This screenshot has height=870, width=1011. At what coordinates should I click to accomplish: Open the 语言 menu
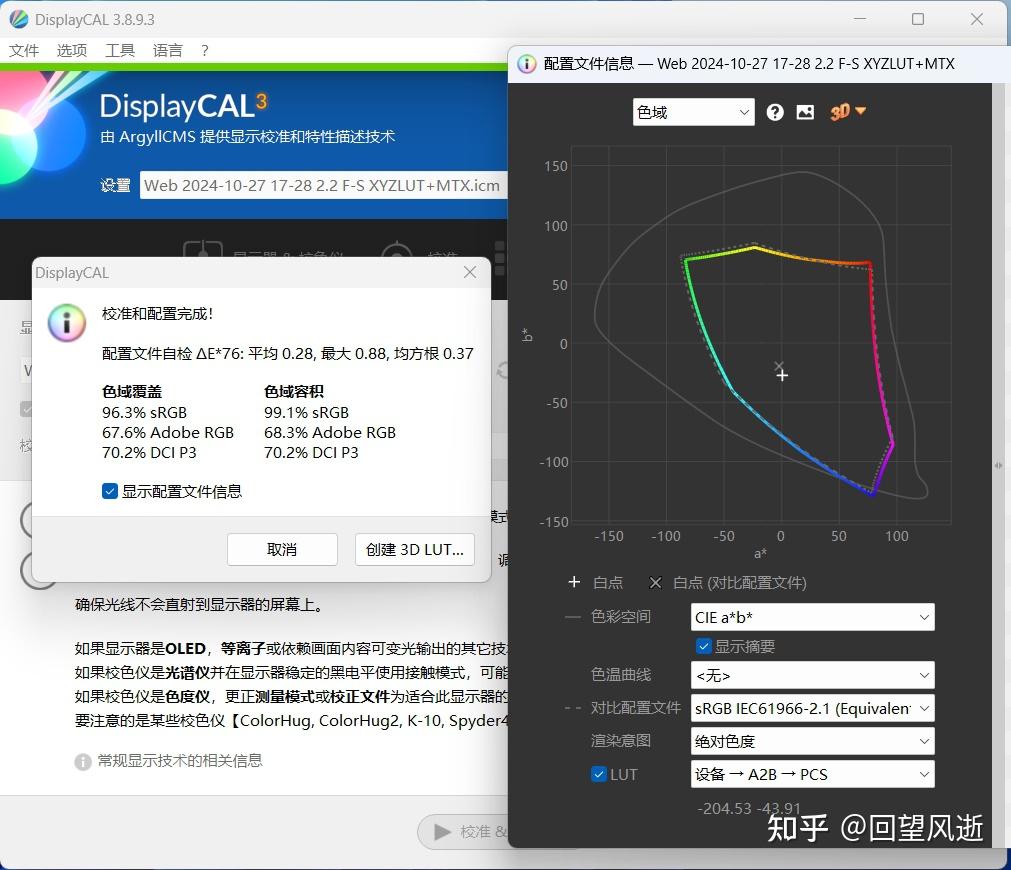tap(168, 50)
